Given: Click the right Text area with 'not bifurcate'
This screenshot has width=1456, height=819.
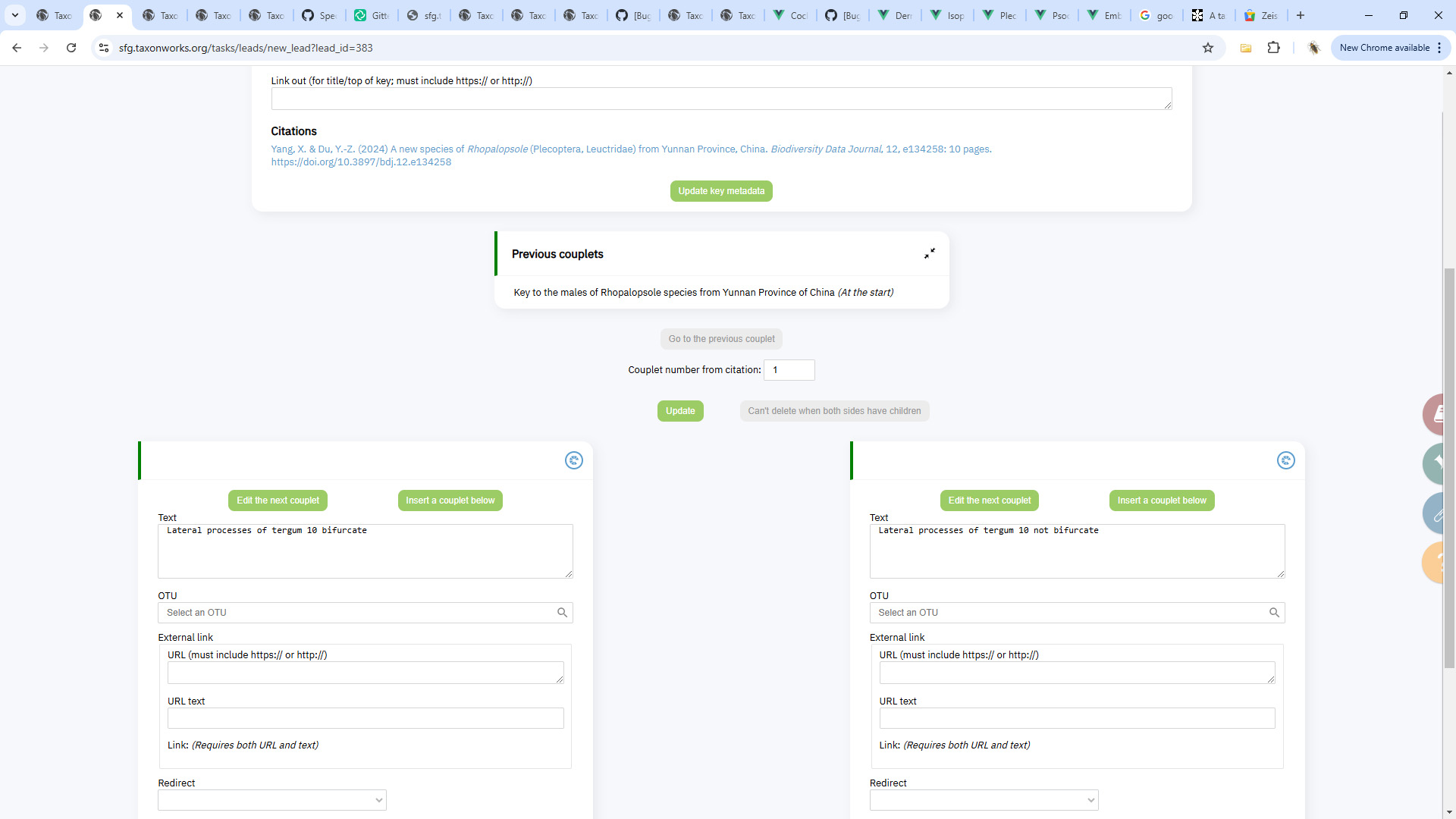Looking at the screenshot, I should tap(1077, 551).
